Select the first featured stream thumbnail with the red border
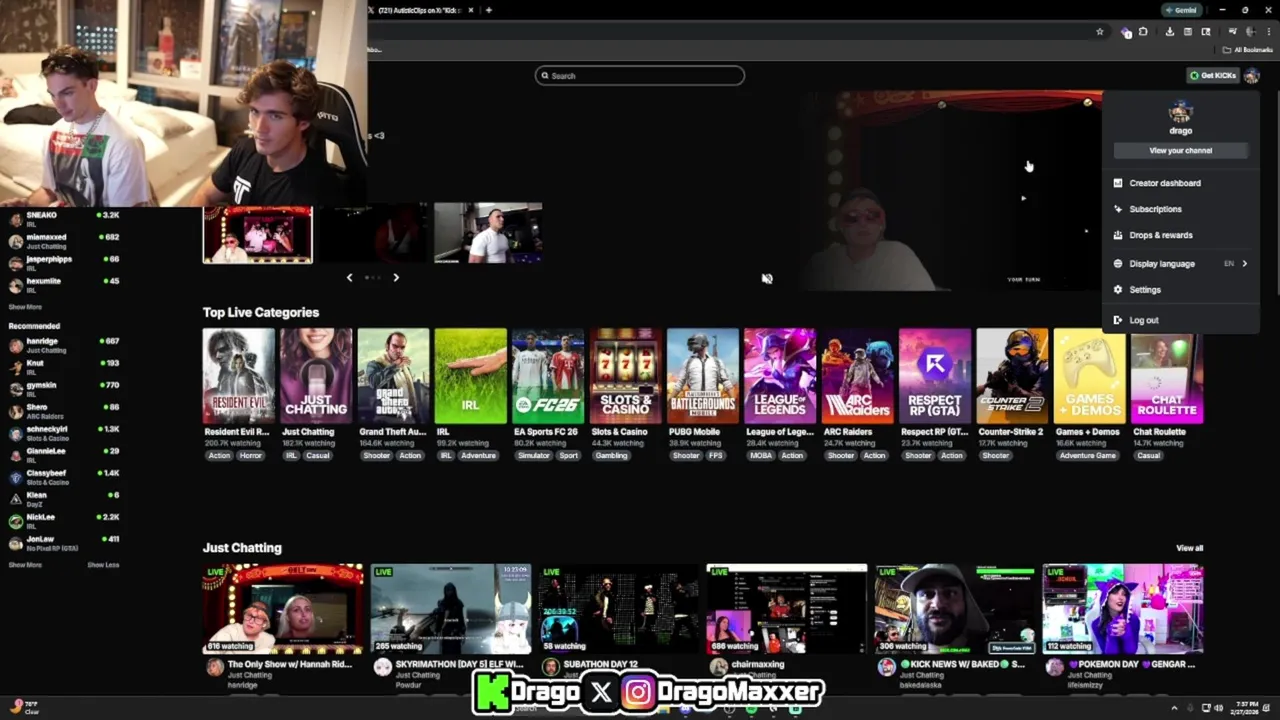The width and height of the screenshot is (1280, 720). (x=258, y=235)
